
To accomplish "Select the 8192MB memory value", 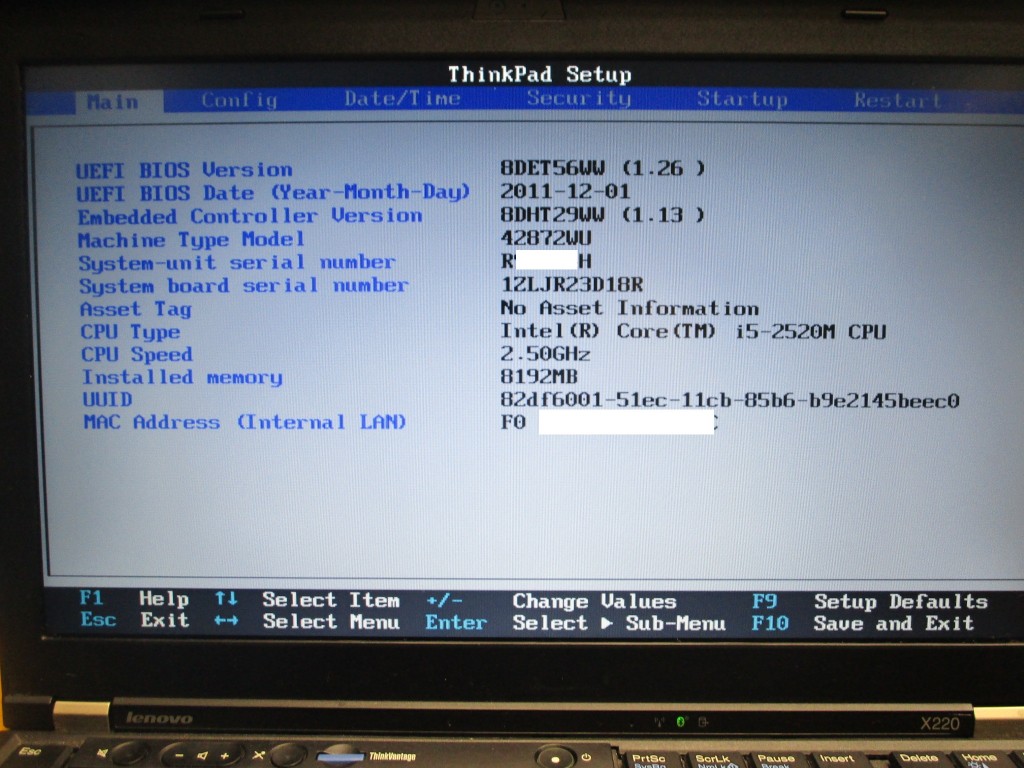I will [x=539, y=377].
